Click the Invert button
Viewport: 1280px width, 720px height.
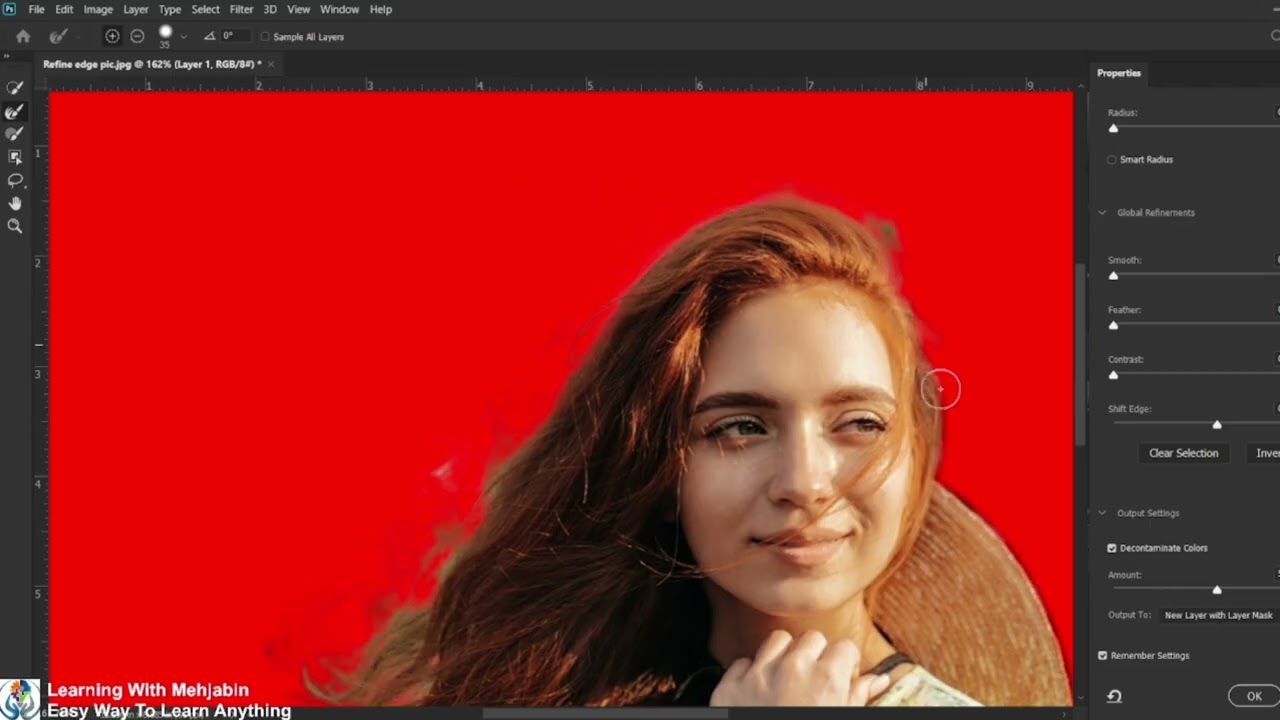(1265, 453)
